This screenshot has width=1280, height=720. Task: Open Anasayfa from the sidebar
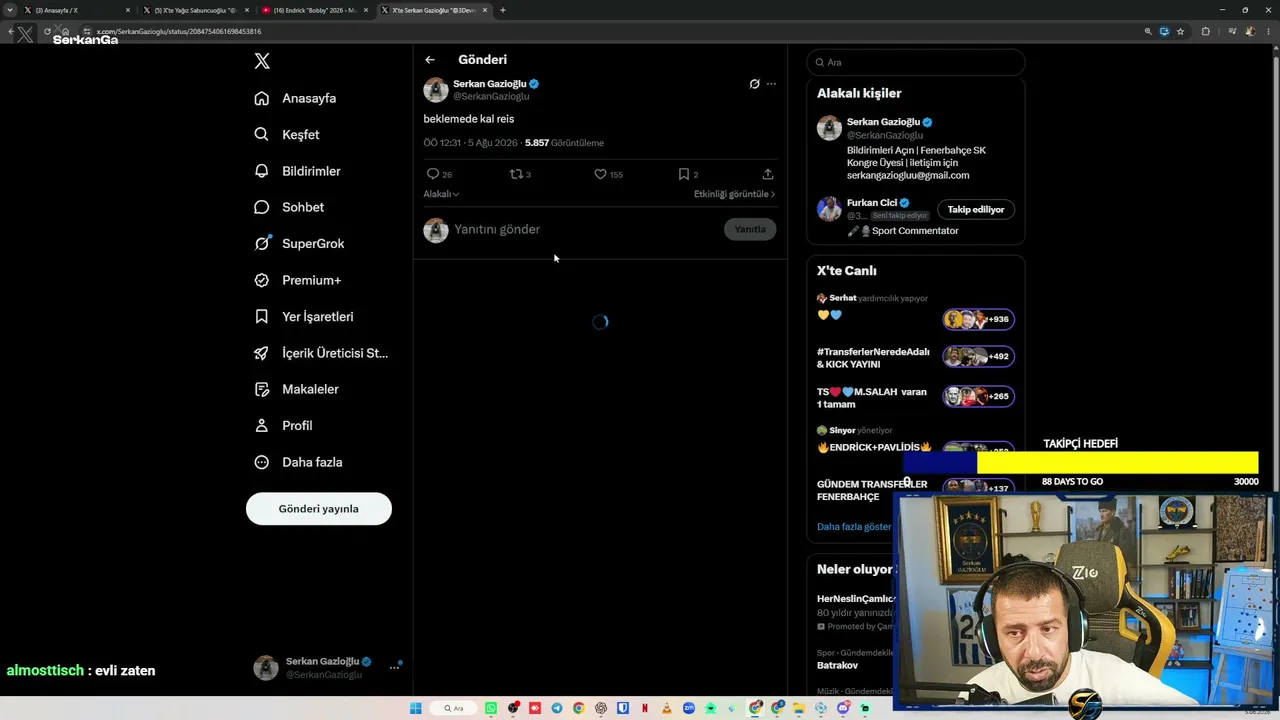(296, 98)
